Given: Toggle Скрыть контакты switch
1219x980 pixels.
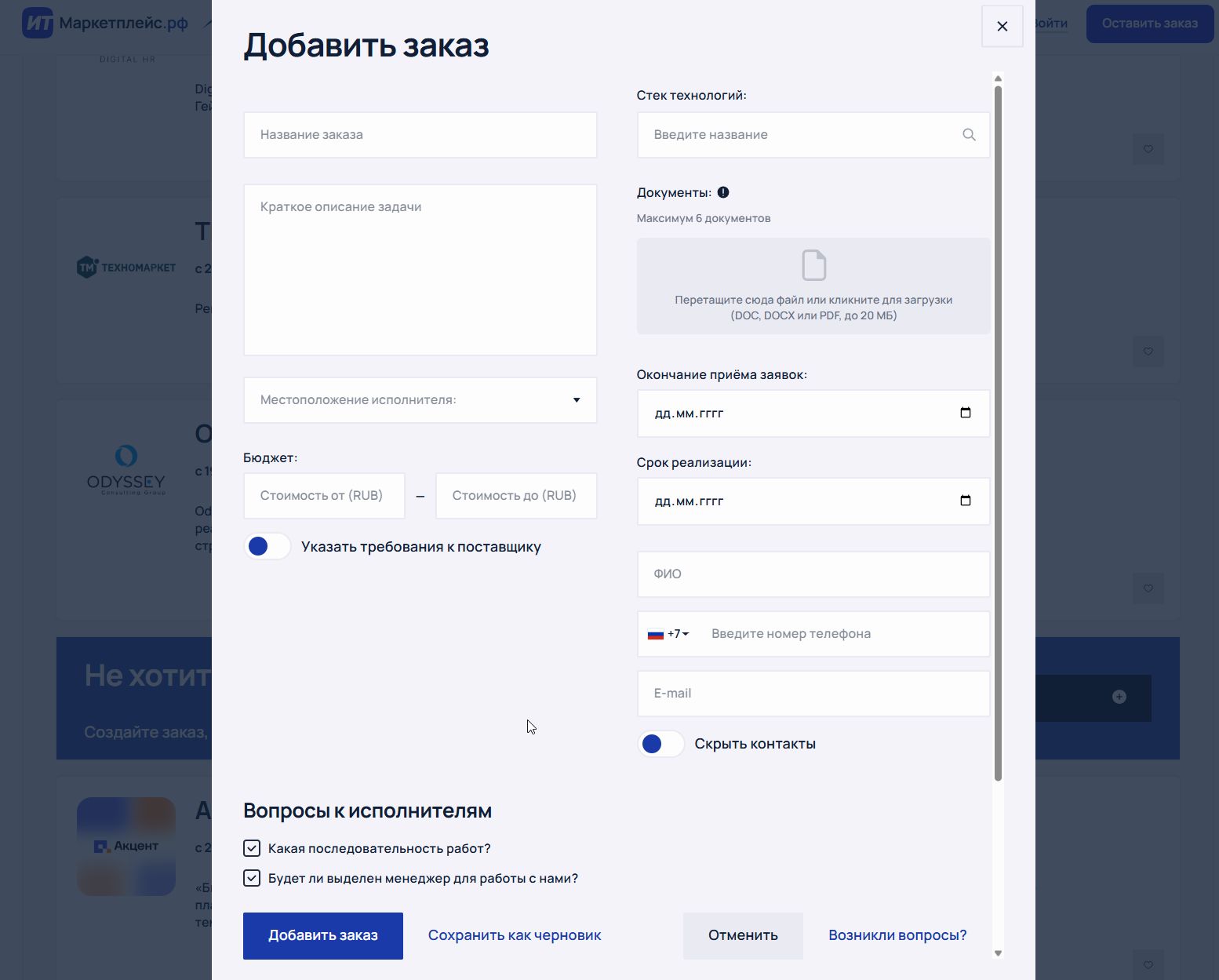Looking at the screenshot, I should (660, 743).
